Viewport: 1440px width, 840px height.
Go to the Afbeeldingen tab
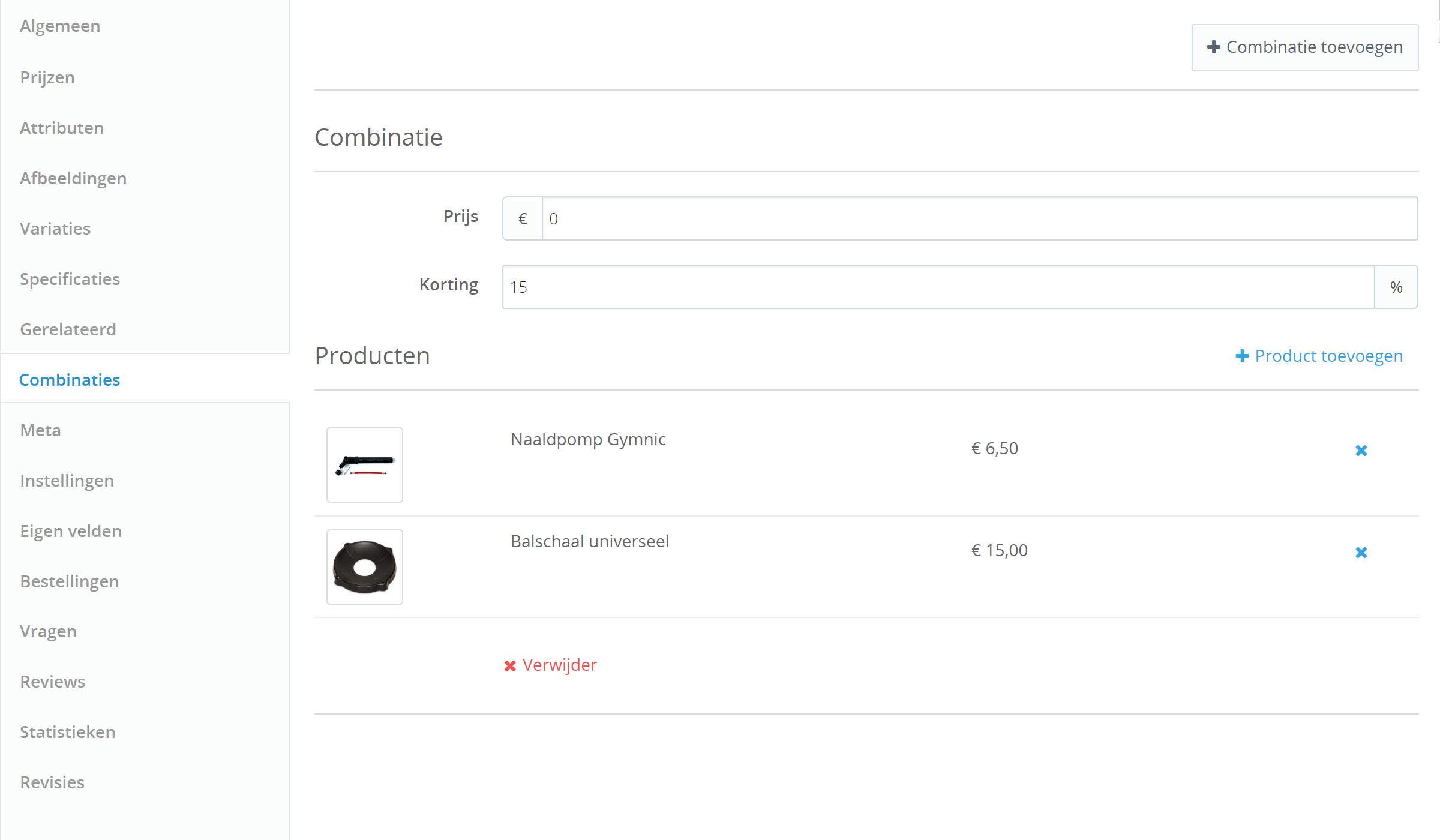73,179
